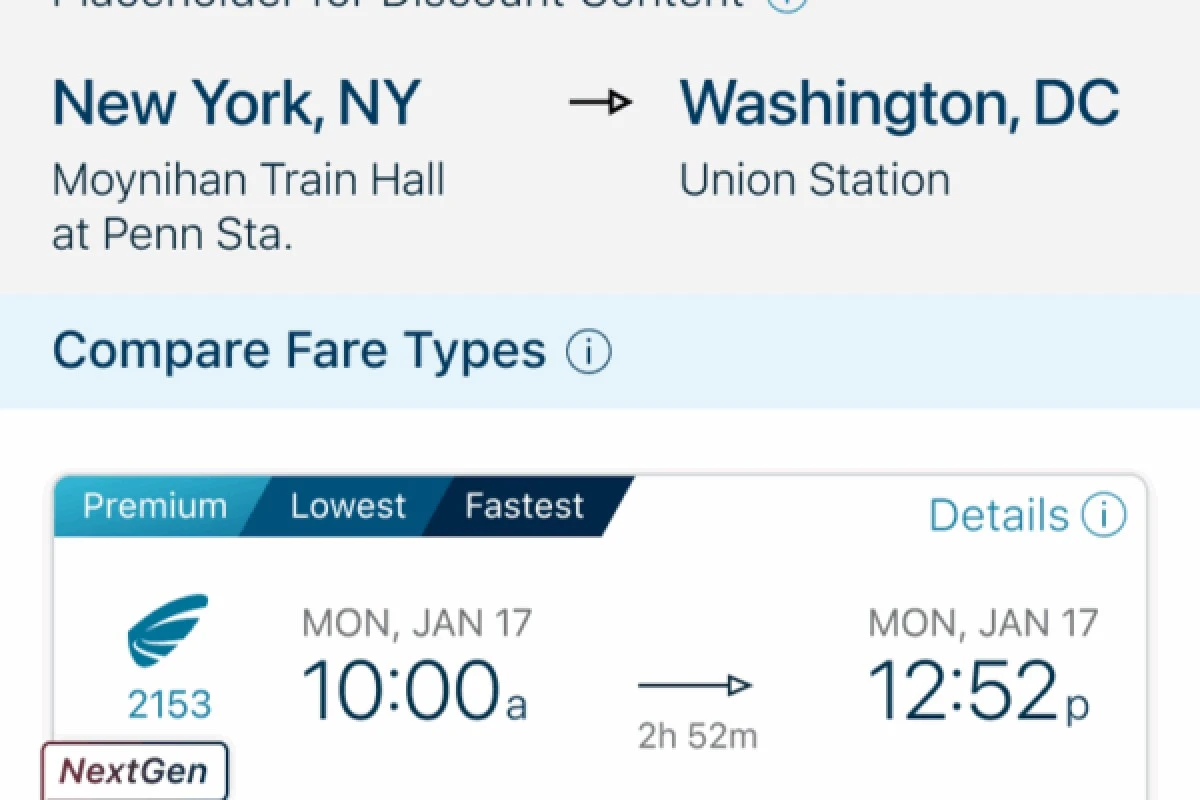This screenshot has height=800, width=1200.
Task: Tap the Washington, DC destination
Action: 899,102
